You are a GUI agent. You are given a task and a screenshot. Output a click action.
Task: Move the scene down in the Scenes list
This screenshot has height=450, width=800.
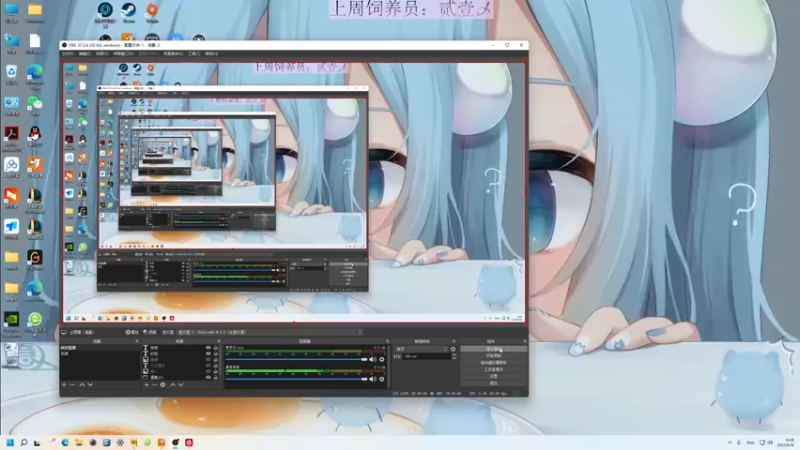coord(90,385)
